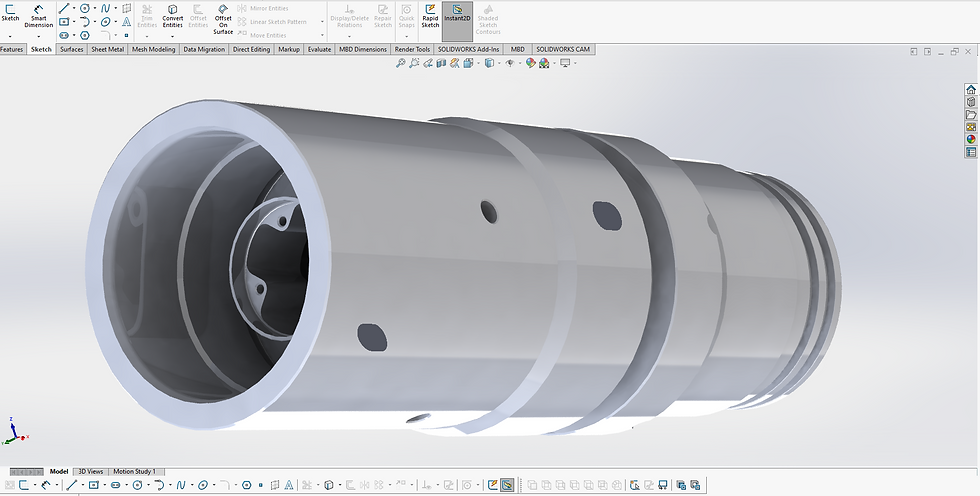Open Custom Properties in the task pane
The height and width of the screenshot is (496, 980).
point(971,152)
